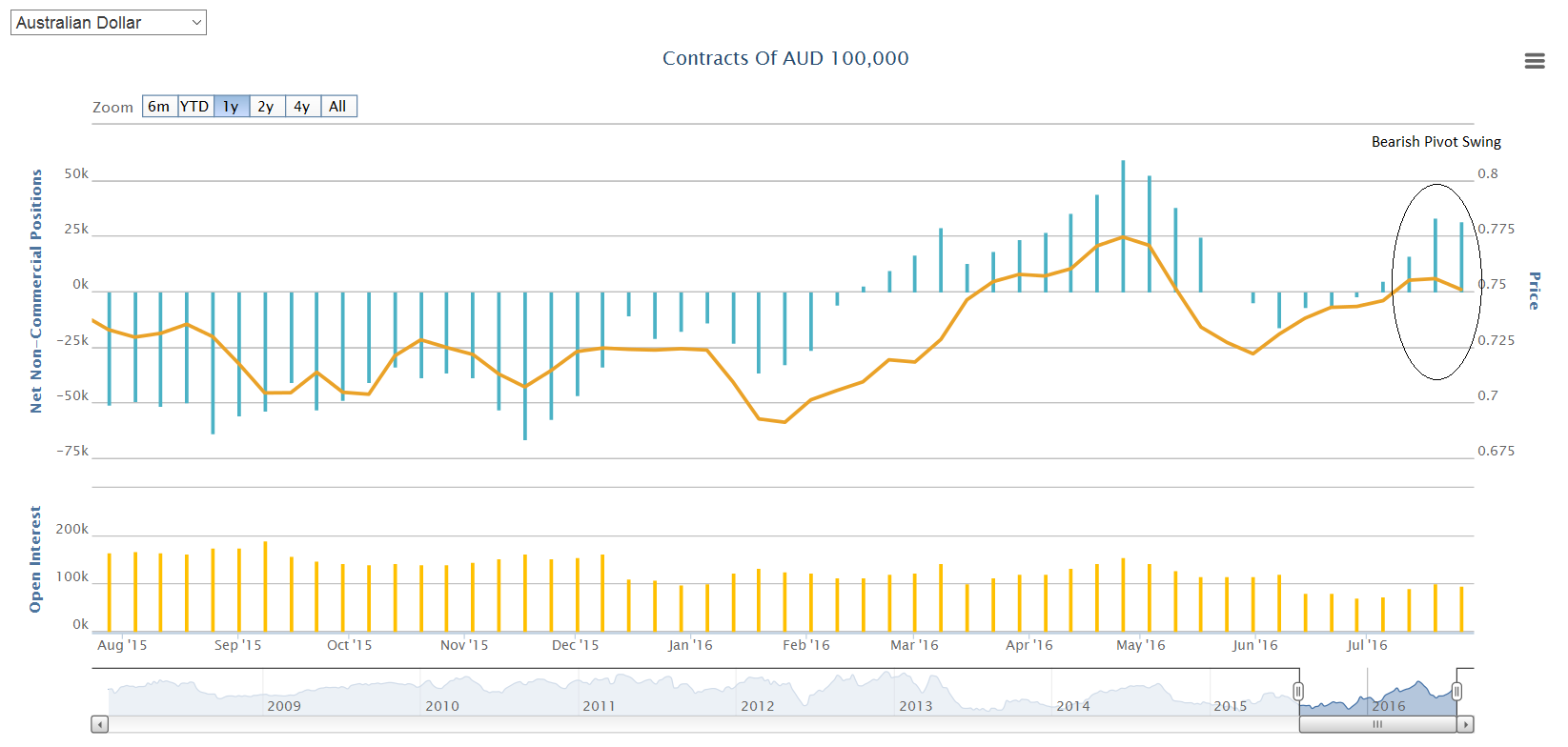Jump to 2012 in the navigator
This screenshot has width=1568, height=747.
coord(758,705)
